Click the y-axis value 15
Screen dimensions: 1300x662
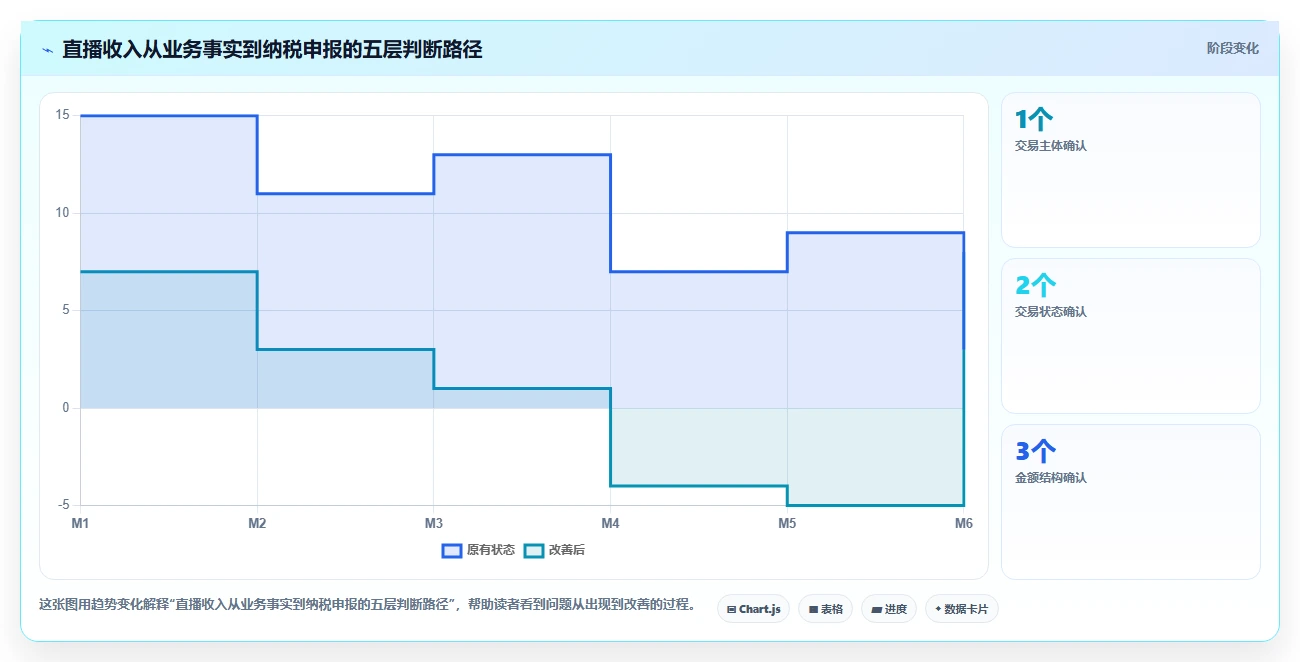62,115
